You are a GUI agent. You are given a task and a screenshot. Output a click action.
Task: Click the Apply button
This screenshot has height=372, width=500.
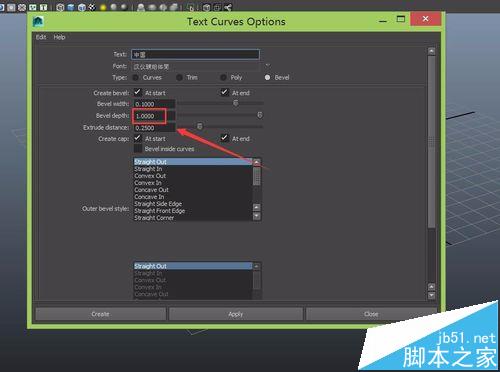click(x=236, y=314)
